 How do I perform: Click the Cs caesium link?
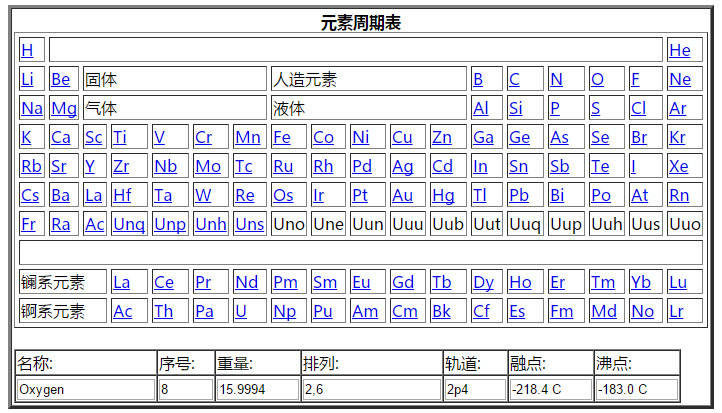(30, 195)
